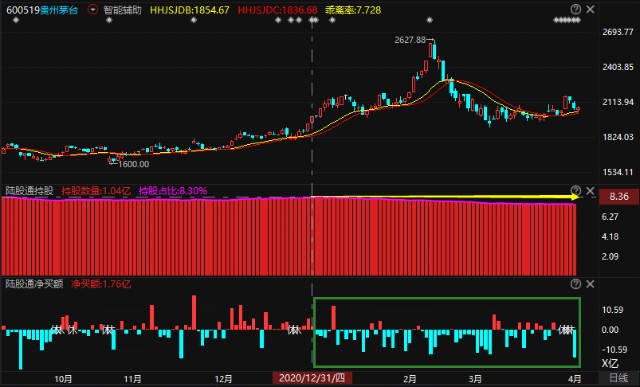Click the 1600.00 low price annotation
Image resolution: width=640 pixels, height=387 pixels.
click(x=133, y=164)
